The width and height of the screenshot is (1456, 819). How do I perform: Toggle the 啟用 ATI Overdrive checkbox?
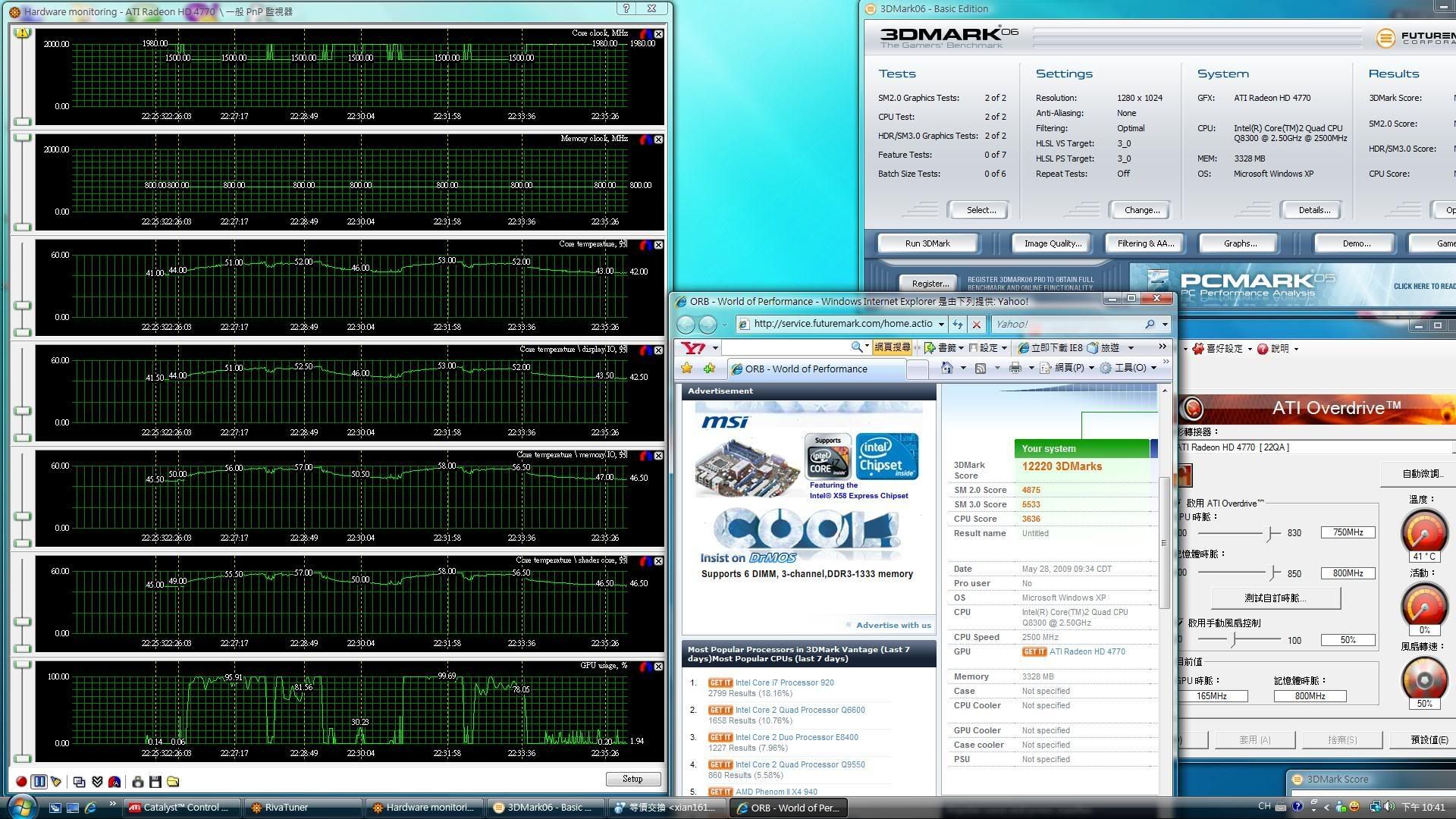tap(1181, 503)
